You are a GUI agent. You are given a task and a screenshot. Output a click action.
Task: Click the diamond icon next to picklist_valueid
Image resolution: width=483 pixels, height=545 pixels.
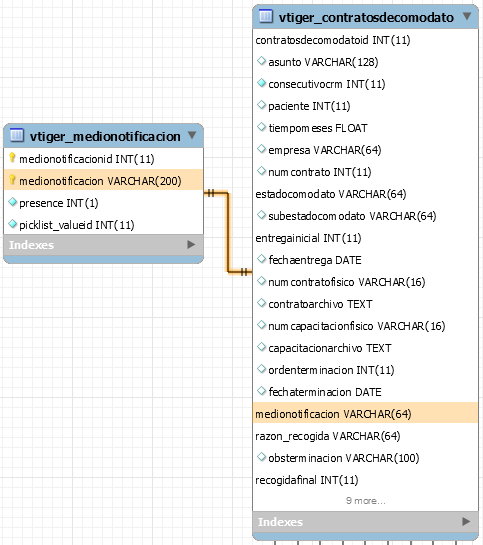point(13,224)
